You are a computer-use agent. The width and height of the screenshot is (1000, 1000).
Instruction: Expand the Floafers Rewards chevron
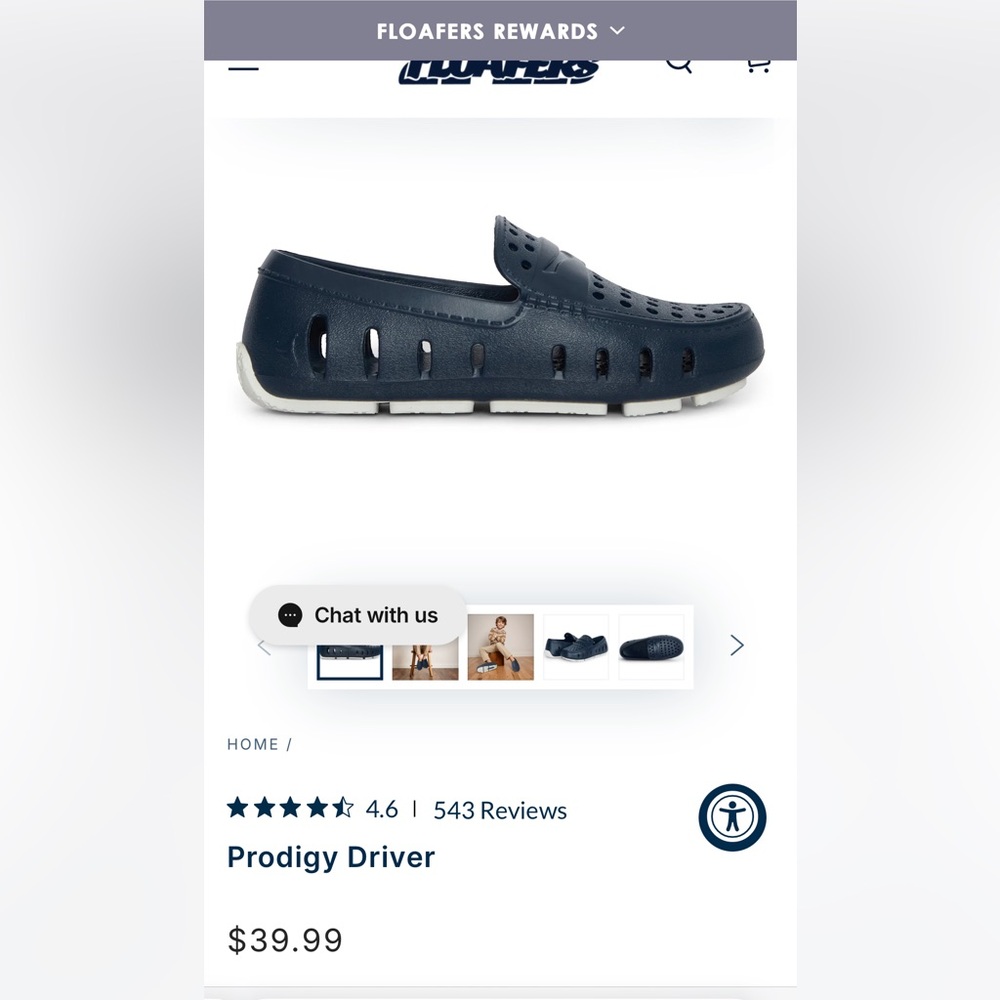pos(617,30)
